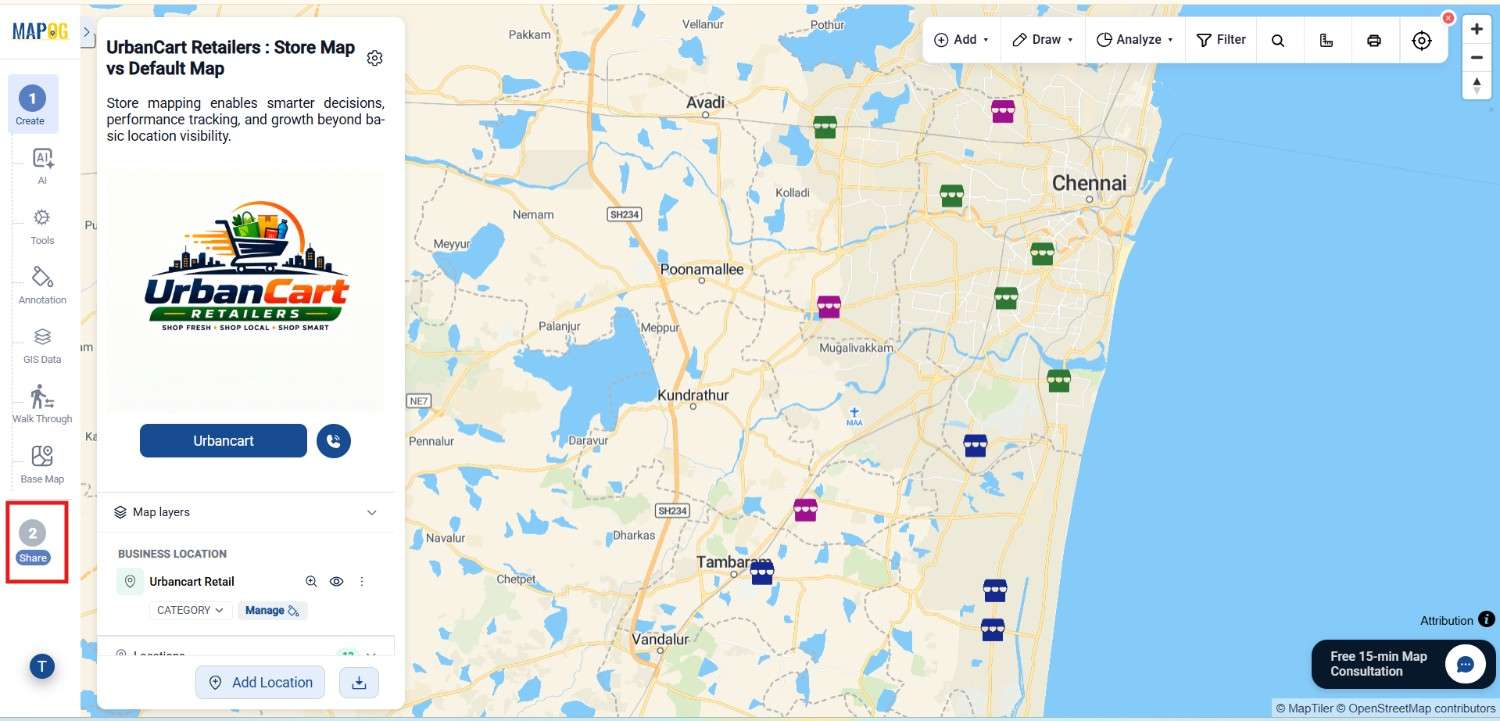
Task: Zoom to the Urbancart Retail layer
Action: (x=311, y=581)
